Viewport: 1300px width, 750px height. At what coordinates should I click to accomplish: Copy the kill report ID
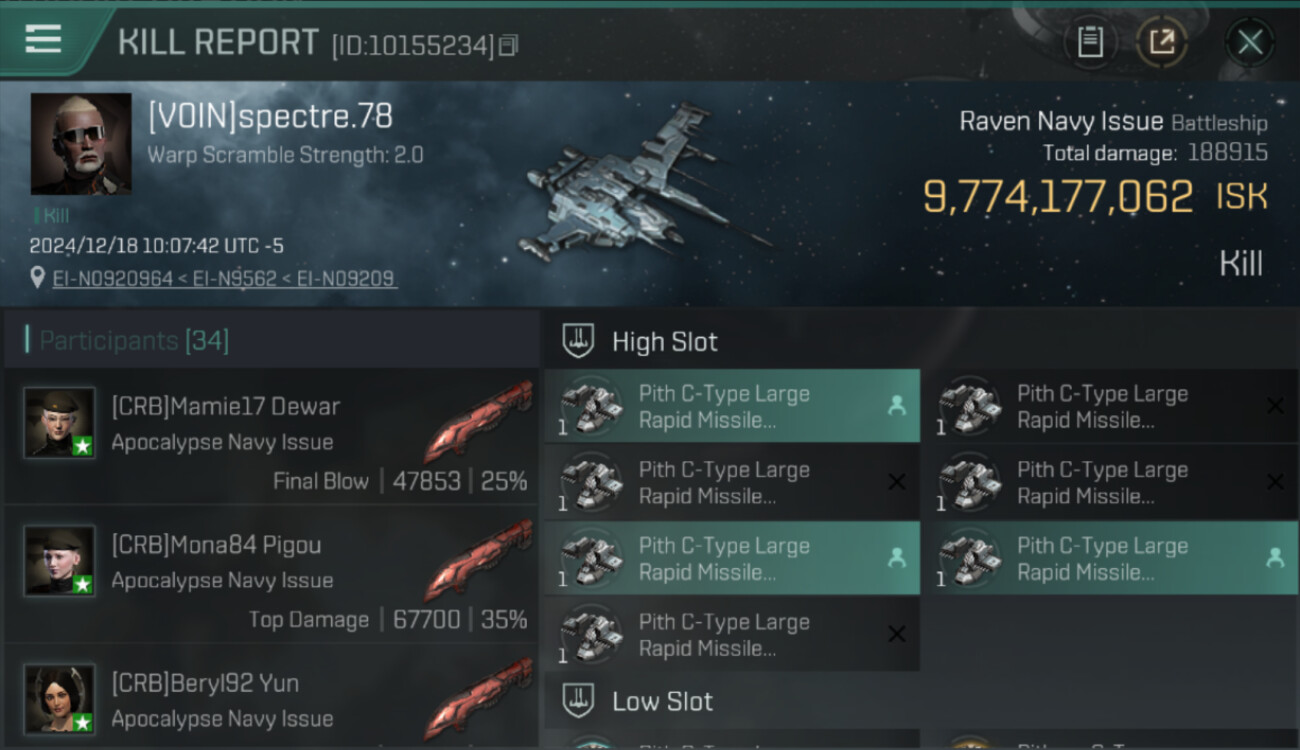[x=508, y=45]
